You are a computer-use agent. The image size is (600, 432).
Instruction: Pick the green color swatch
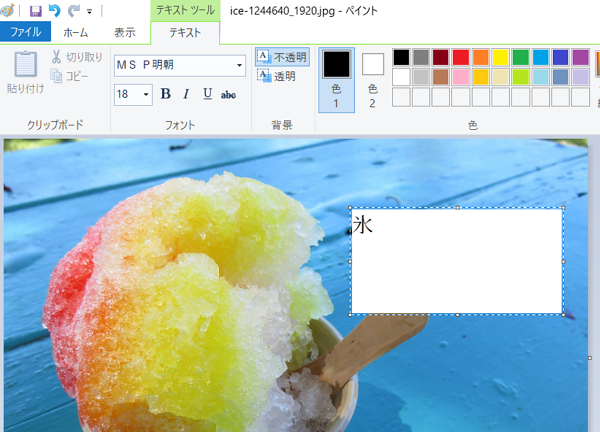(x=521, y=57)
